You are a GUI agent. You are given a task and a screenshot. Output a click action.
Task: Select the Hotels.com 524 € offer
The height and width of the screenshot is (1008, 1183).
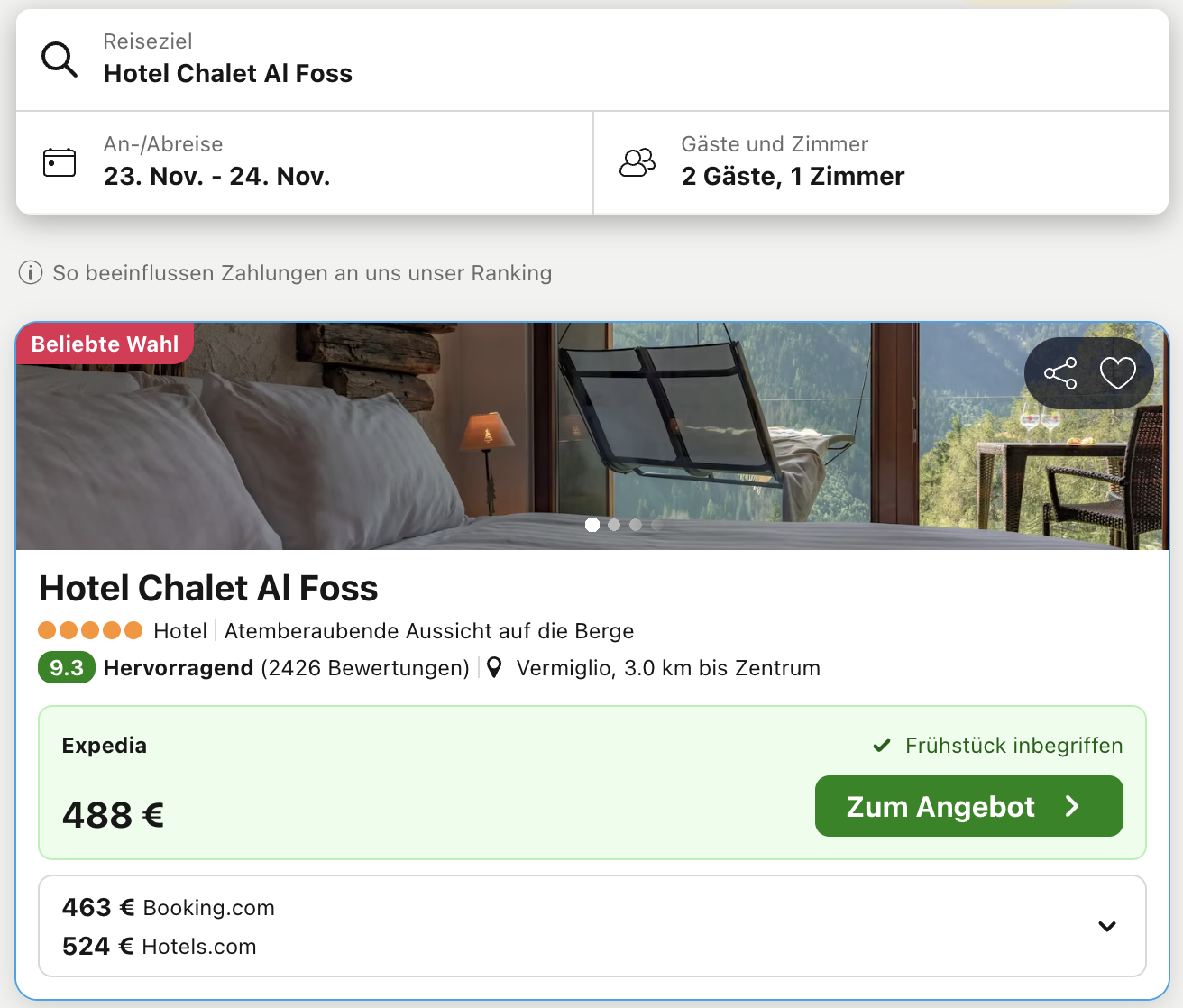click(x=160, y=946)
